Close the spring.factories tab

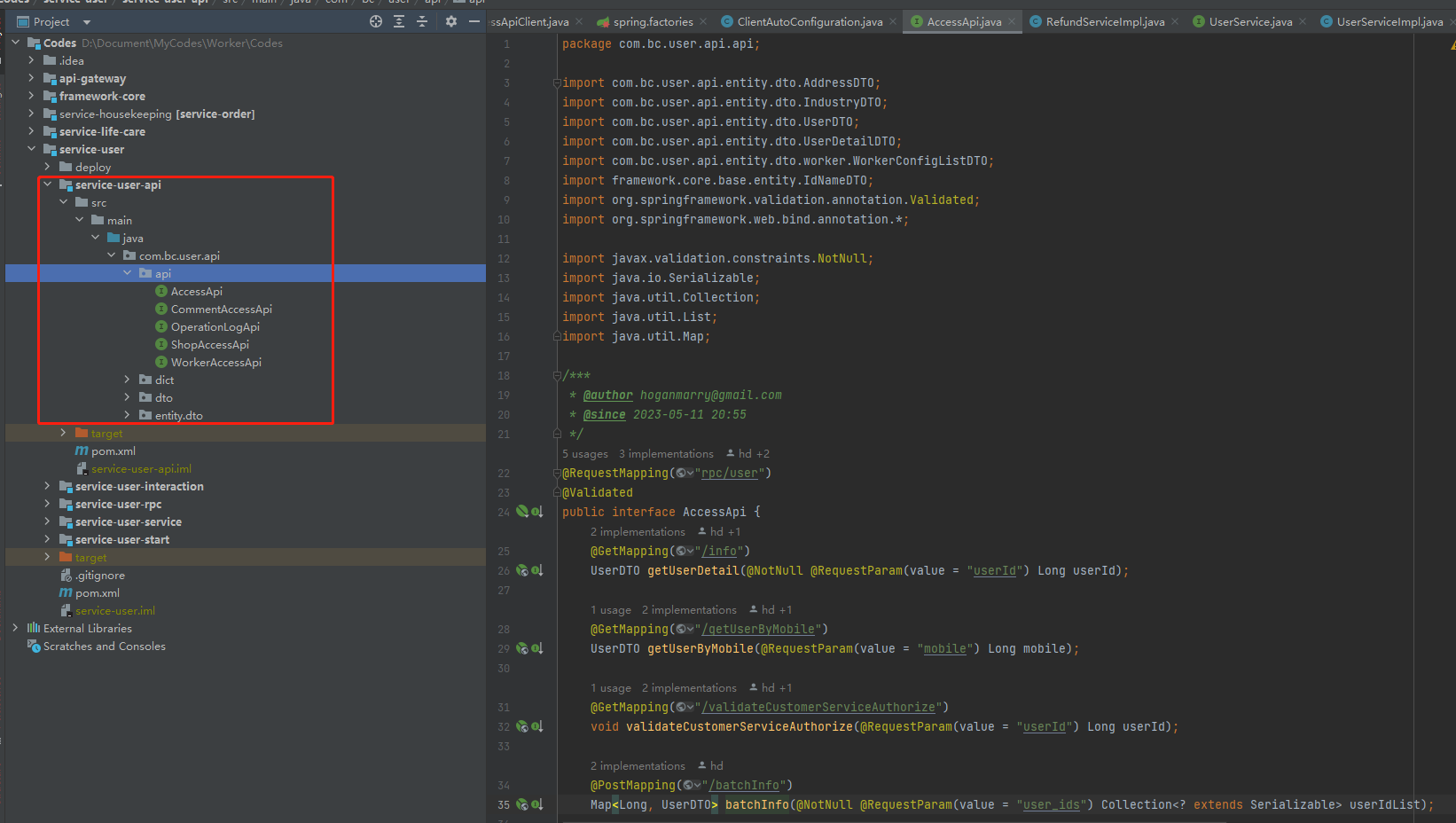703,21
